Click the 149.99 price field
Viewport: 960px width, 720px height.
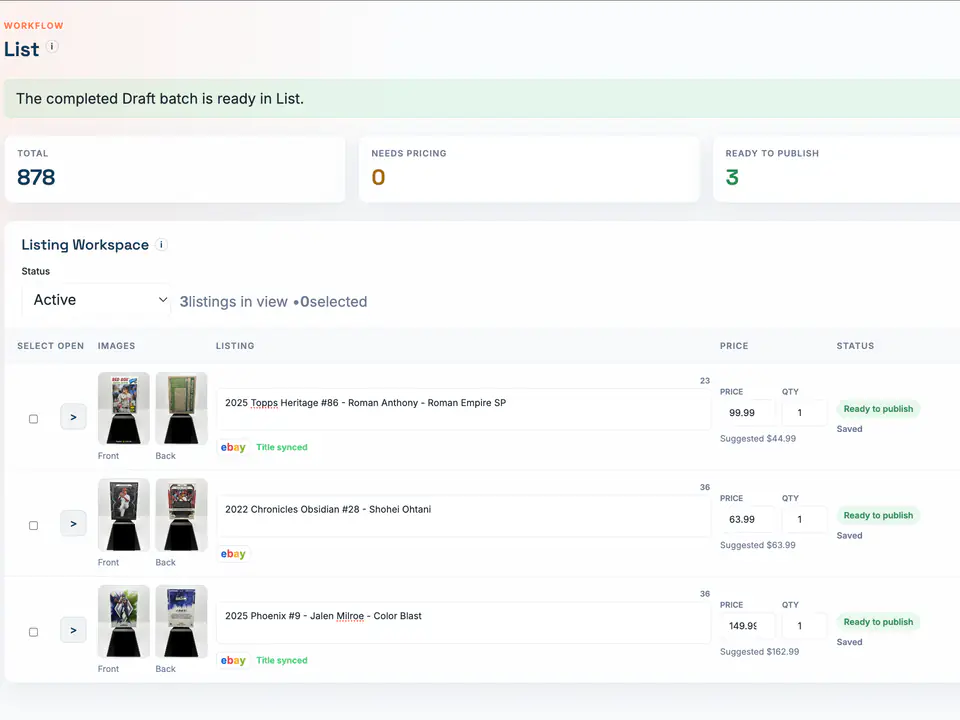(748, 626)
